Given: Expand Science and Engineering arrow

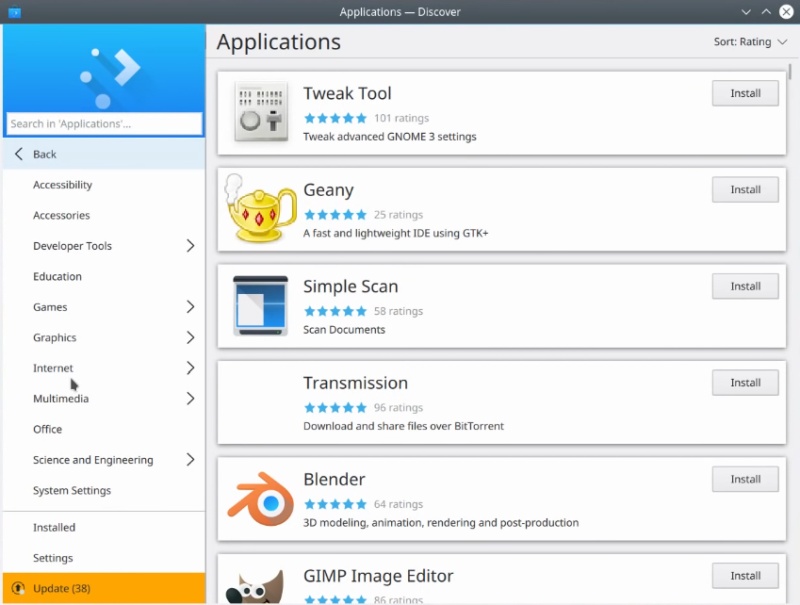Looking at the screenshot, I should 190,460.
